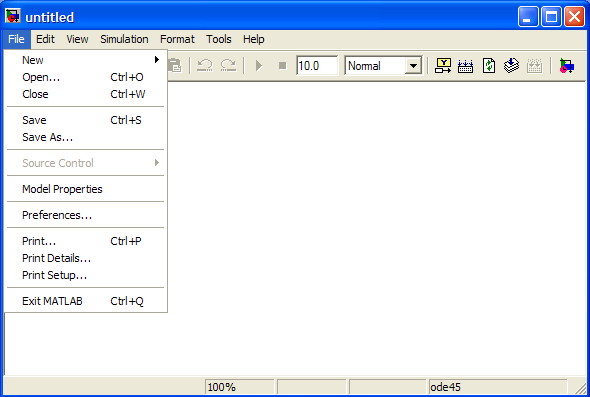
Task: Open Model Properties
Action: tap(85, 189)
